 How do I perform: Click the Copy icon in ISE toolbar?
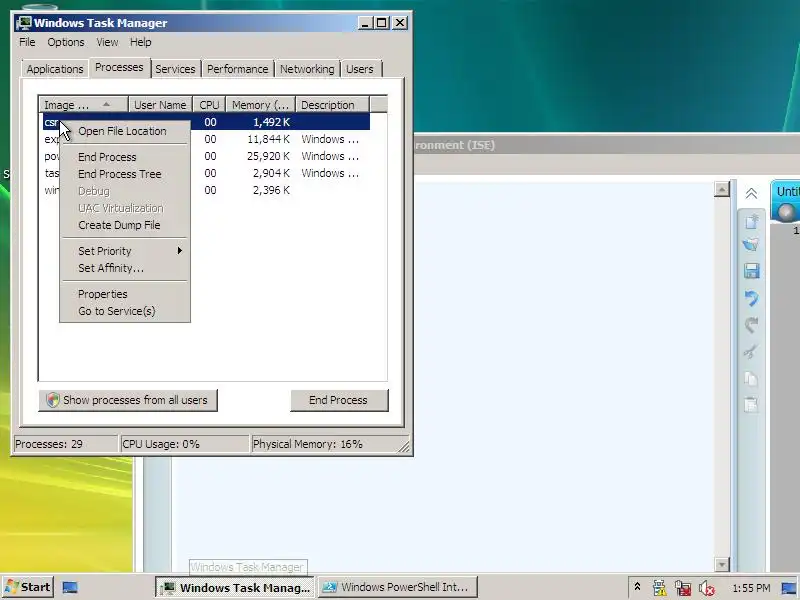(751, 379)
